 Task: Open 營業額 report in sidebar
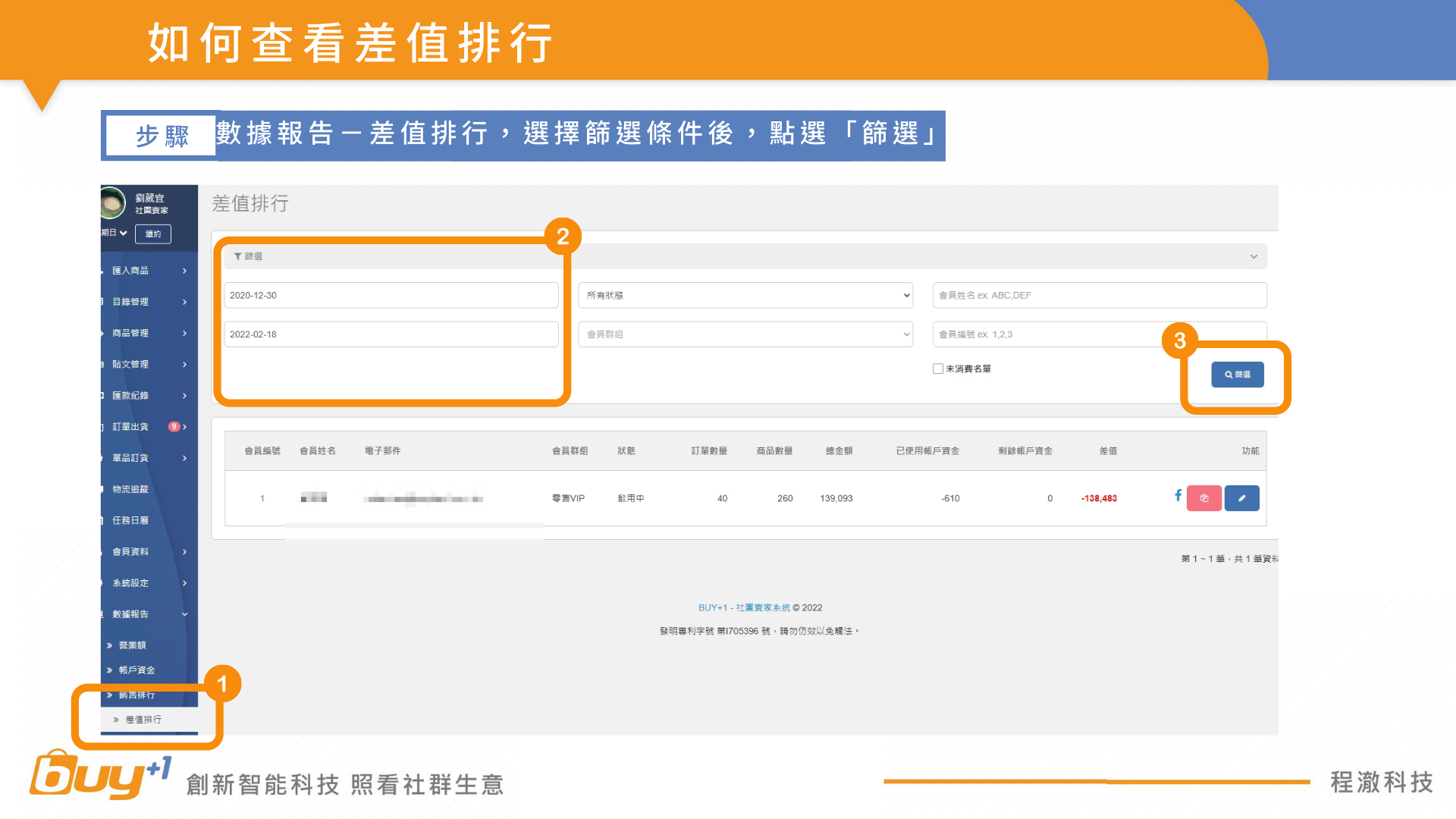[x=132, y=645]
